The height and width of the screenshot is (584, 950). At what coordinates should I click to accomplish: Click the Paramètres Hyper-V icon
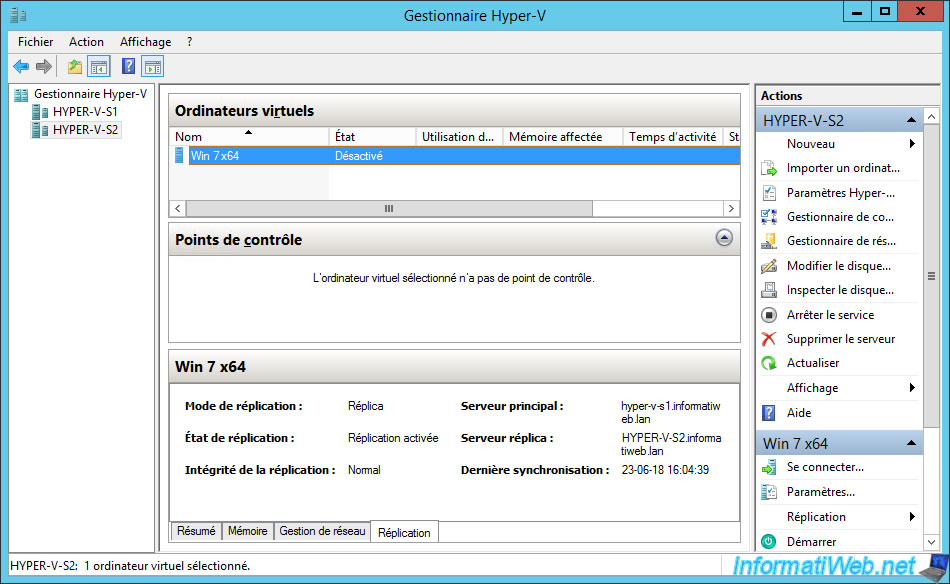click(769, 193)
